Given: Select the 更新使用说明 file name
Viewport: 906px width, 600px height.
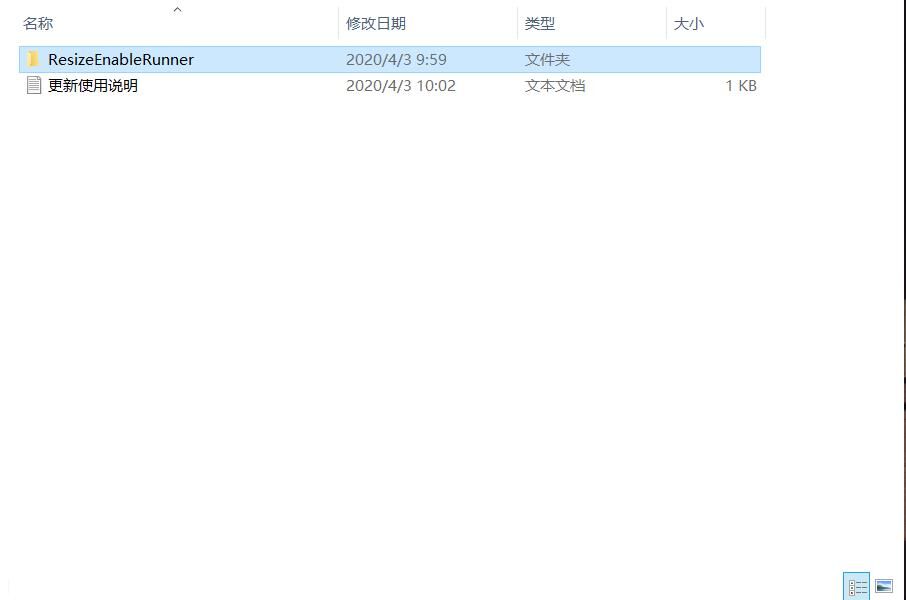Looking at the screenshot, I should [93, 86].
